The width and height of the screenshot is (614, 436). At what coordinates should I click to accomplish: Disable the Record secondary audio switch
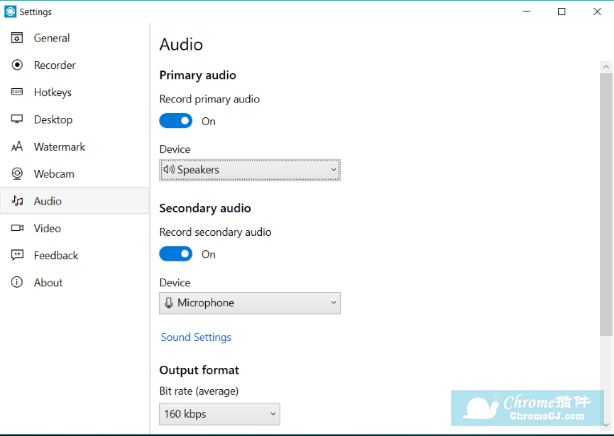(x=176, y=254)
